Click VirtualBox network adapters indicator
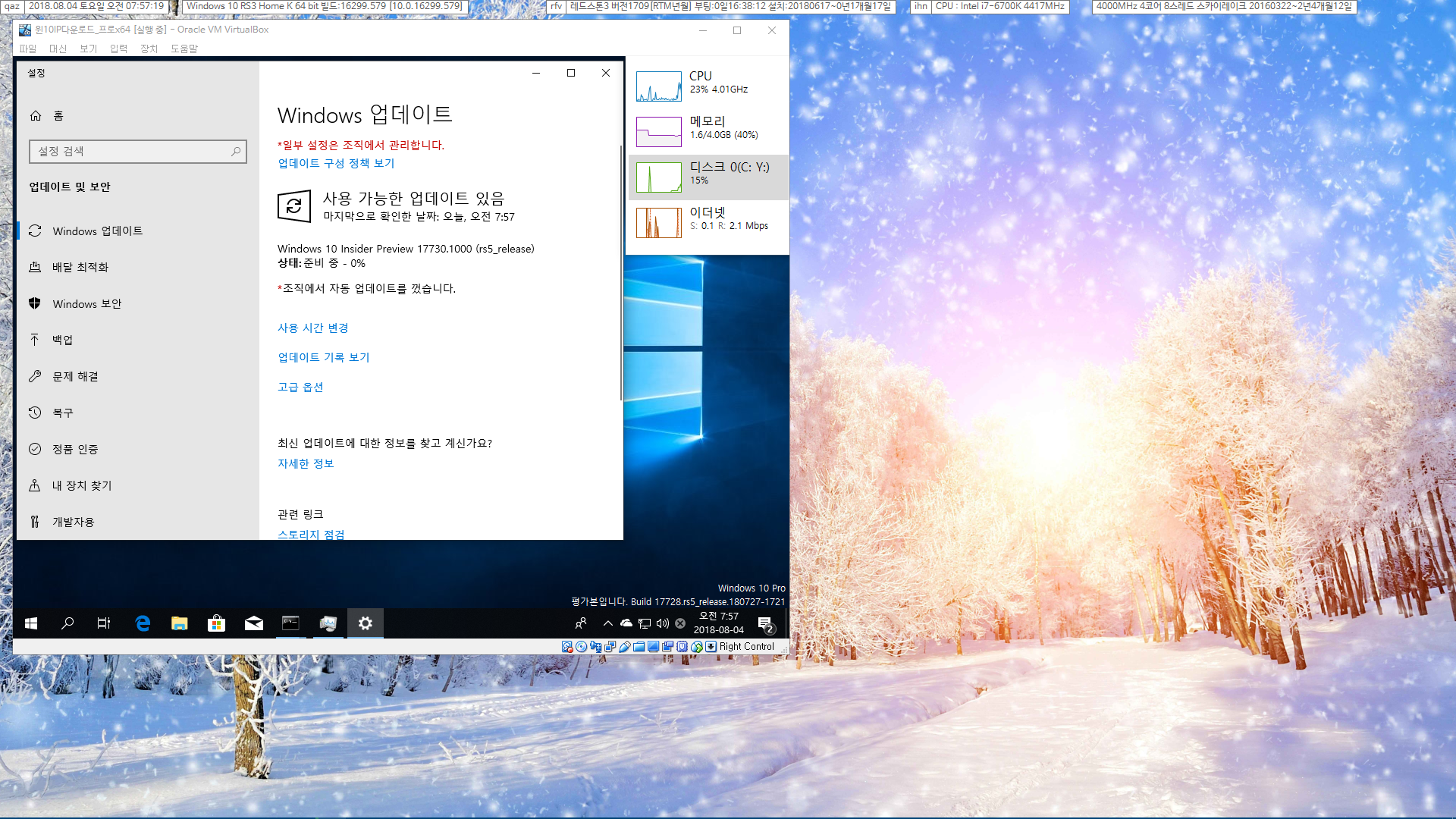 [x=610, y=647]
